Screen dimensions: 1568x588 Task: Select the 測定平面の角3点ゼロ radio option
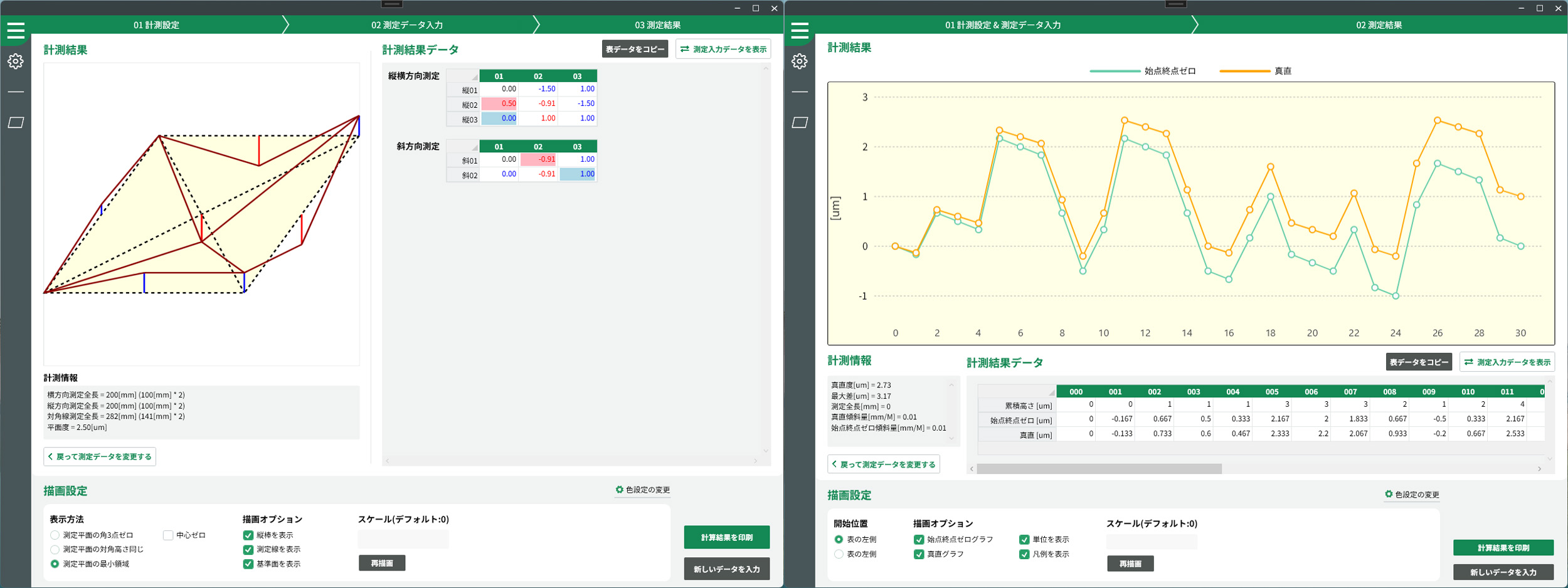(x=55, y=535)
